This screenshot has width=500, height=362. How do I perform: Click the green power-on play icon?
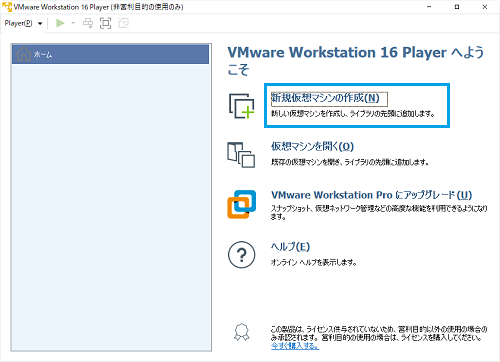[x=60, y=23]
